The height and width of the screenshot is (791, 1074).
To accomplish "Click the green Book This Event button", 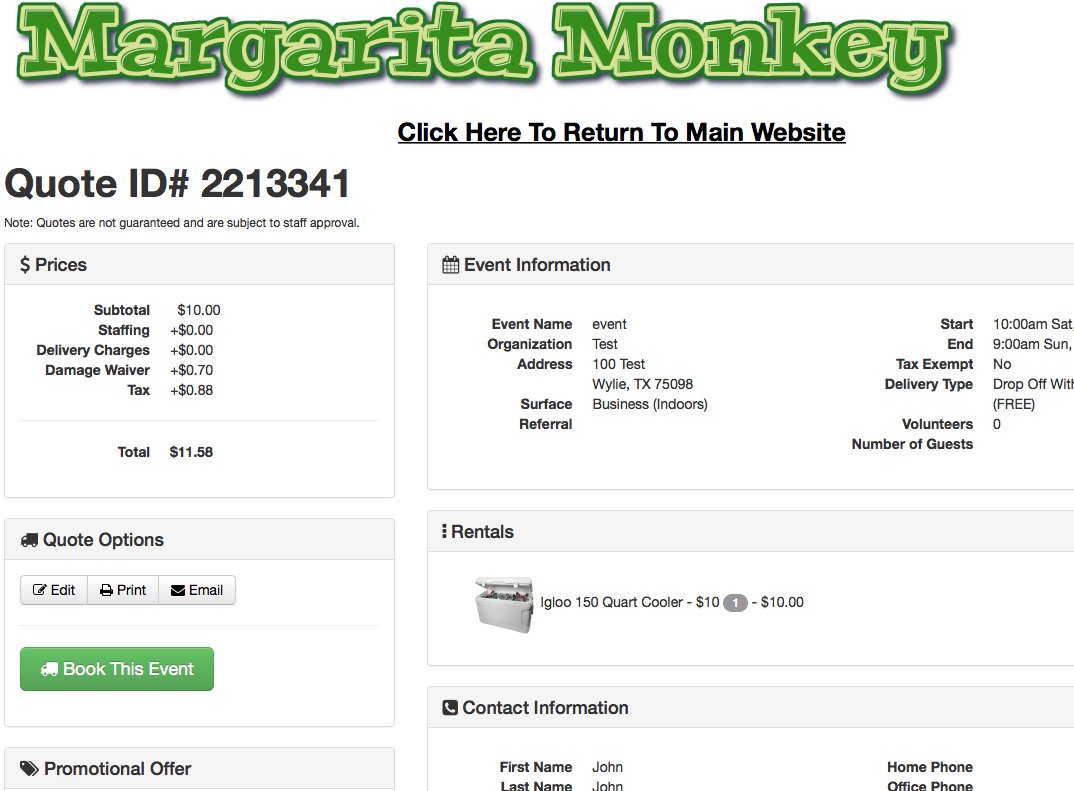I will [x=117, y=669].
